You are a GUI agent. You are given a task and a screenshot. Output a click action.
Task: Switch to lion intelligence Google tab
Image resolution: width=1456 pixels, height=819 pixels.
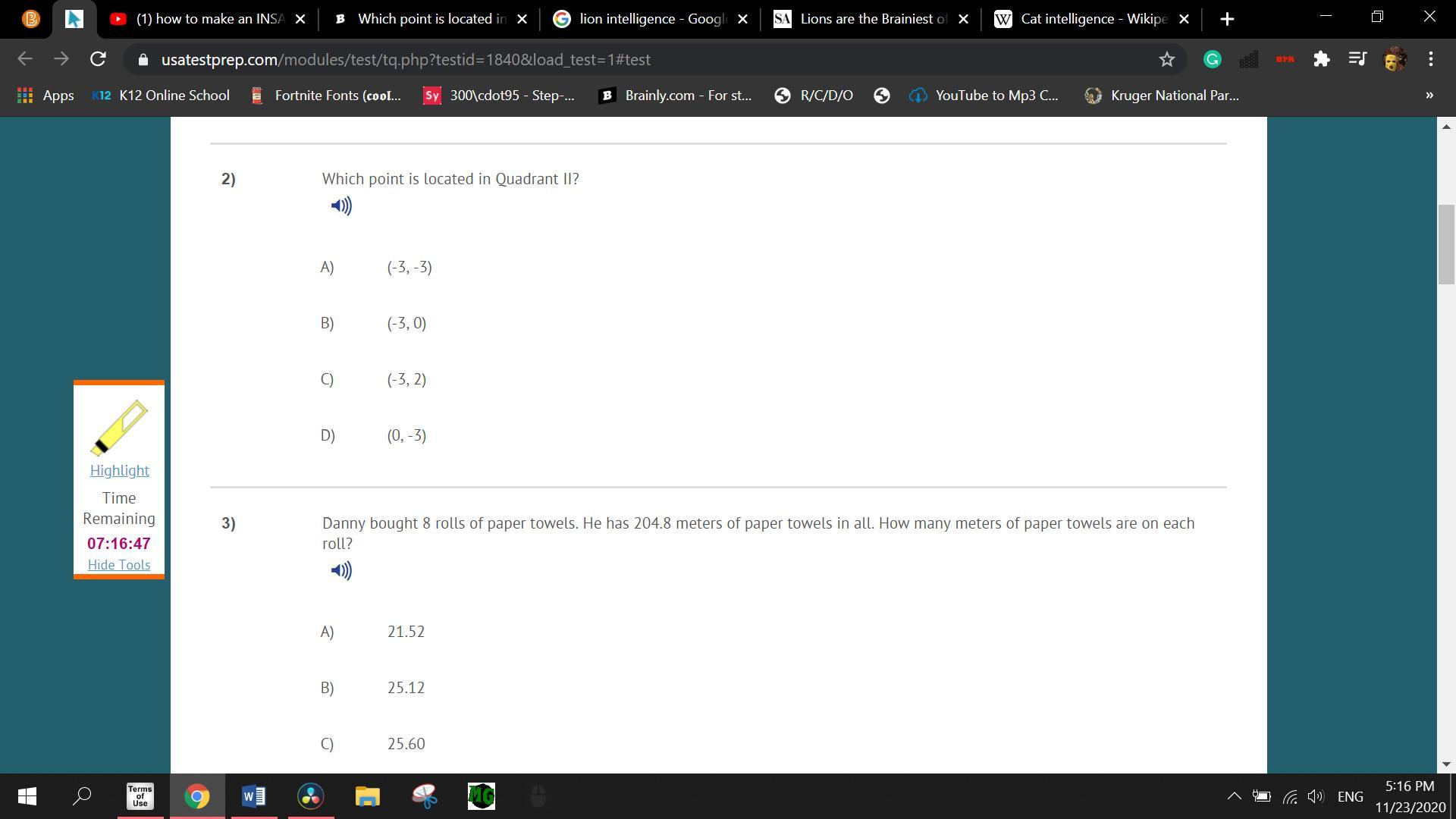coord(651,19)
